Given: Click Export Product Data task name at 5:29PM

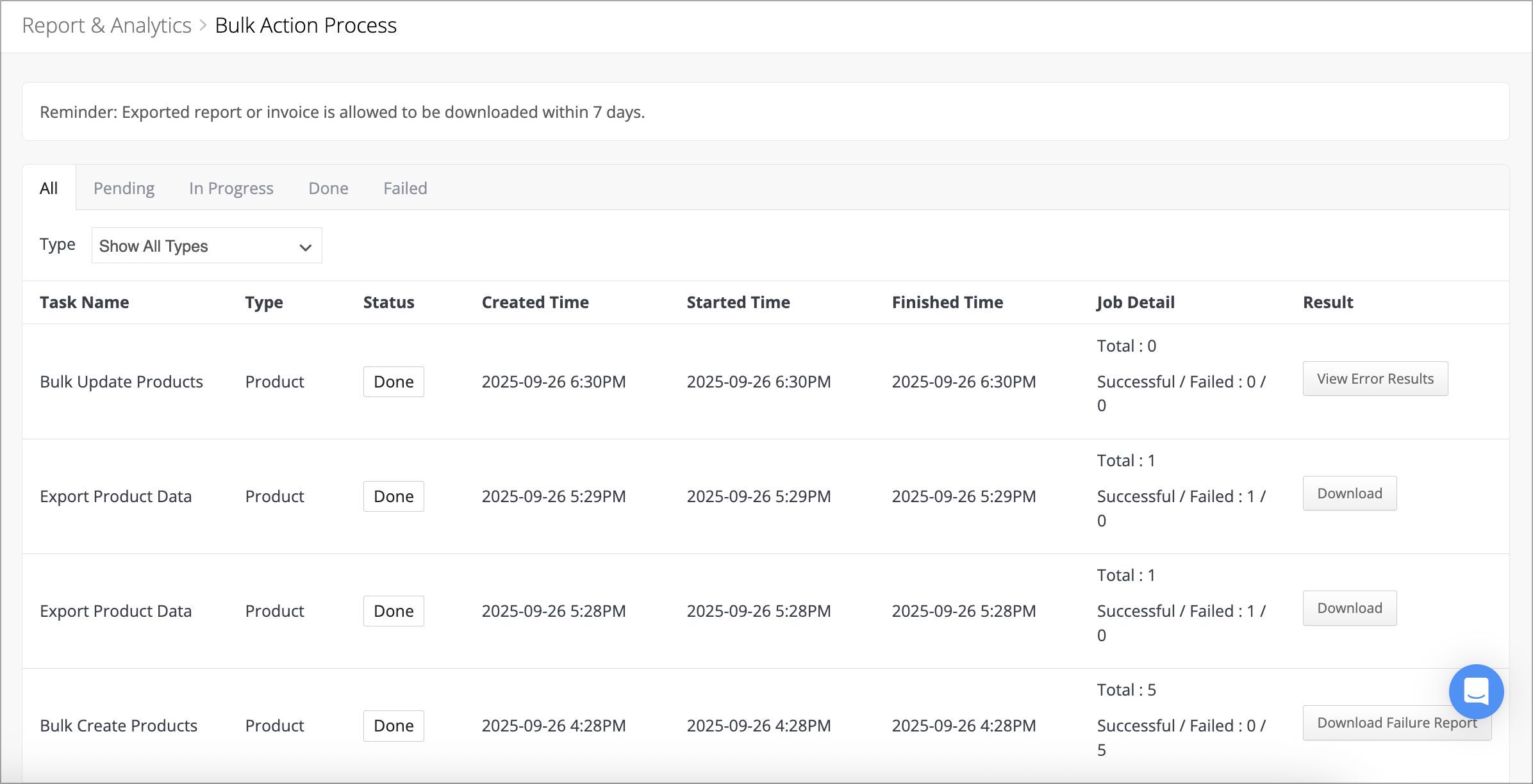Looking at the screenshot, I should pyautogui.click(x=115, y=496).
